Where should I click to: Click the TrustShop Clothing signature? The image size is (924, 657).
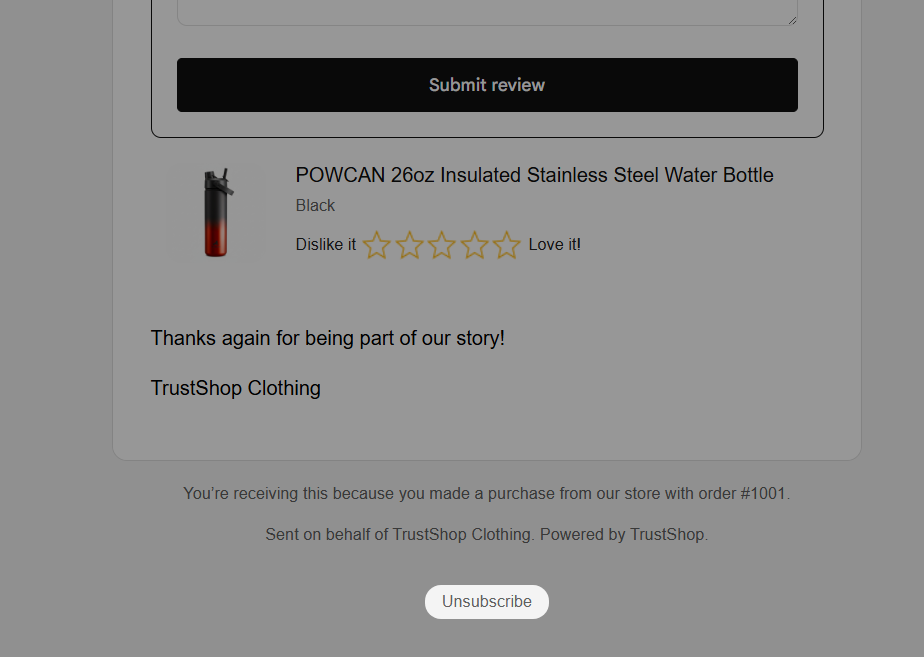[236, 388]
